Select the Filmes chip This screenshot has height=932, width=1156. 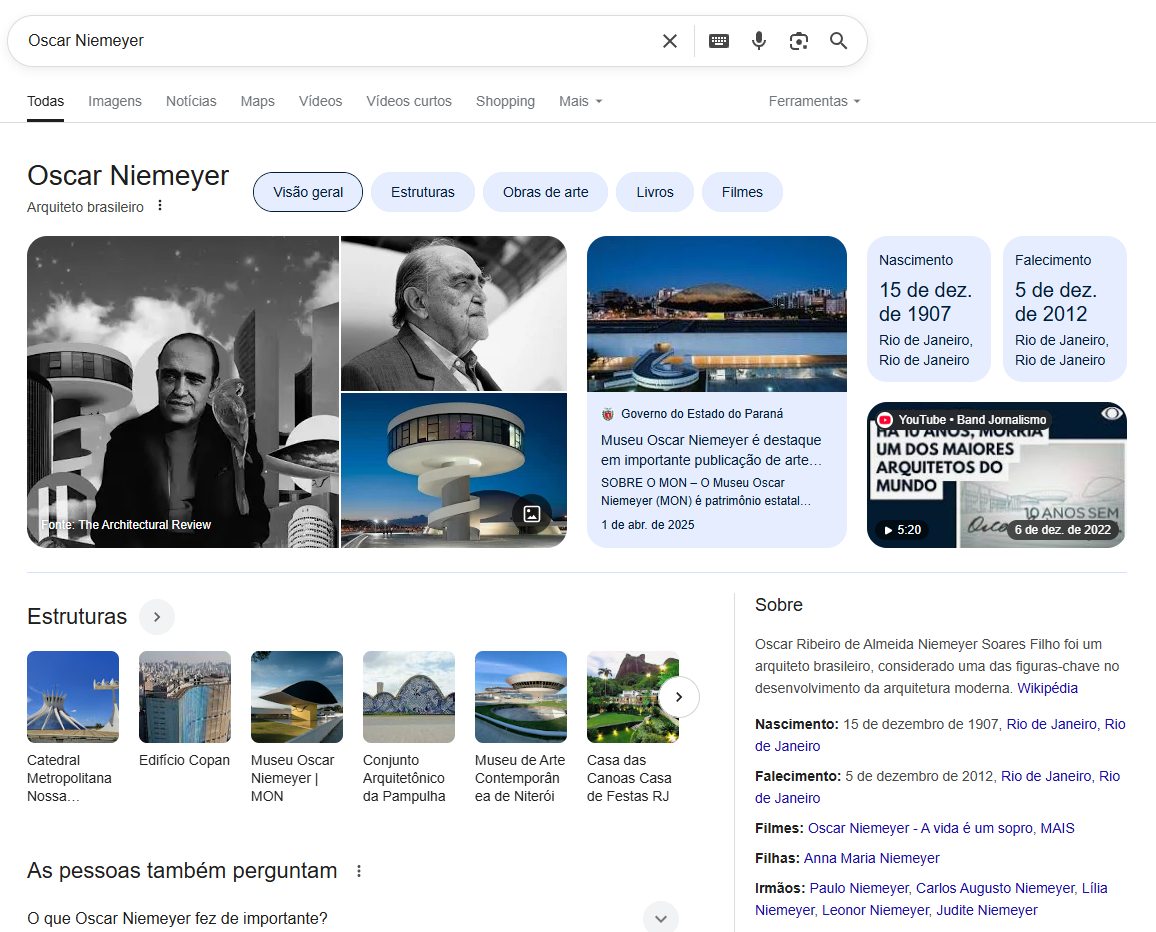tap(742, 192)
